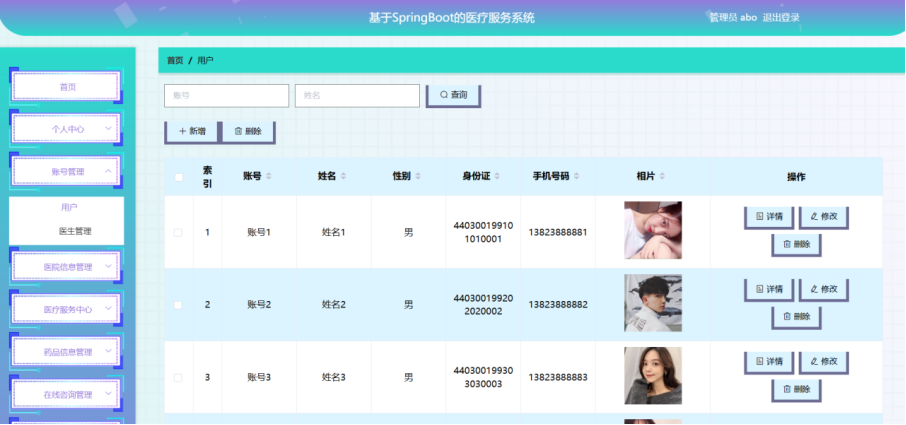Expand 医疗服务中心 sidebar menu chevron
Viewport: 906px width, 425px height.
[x=108, y=309]
